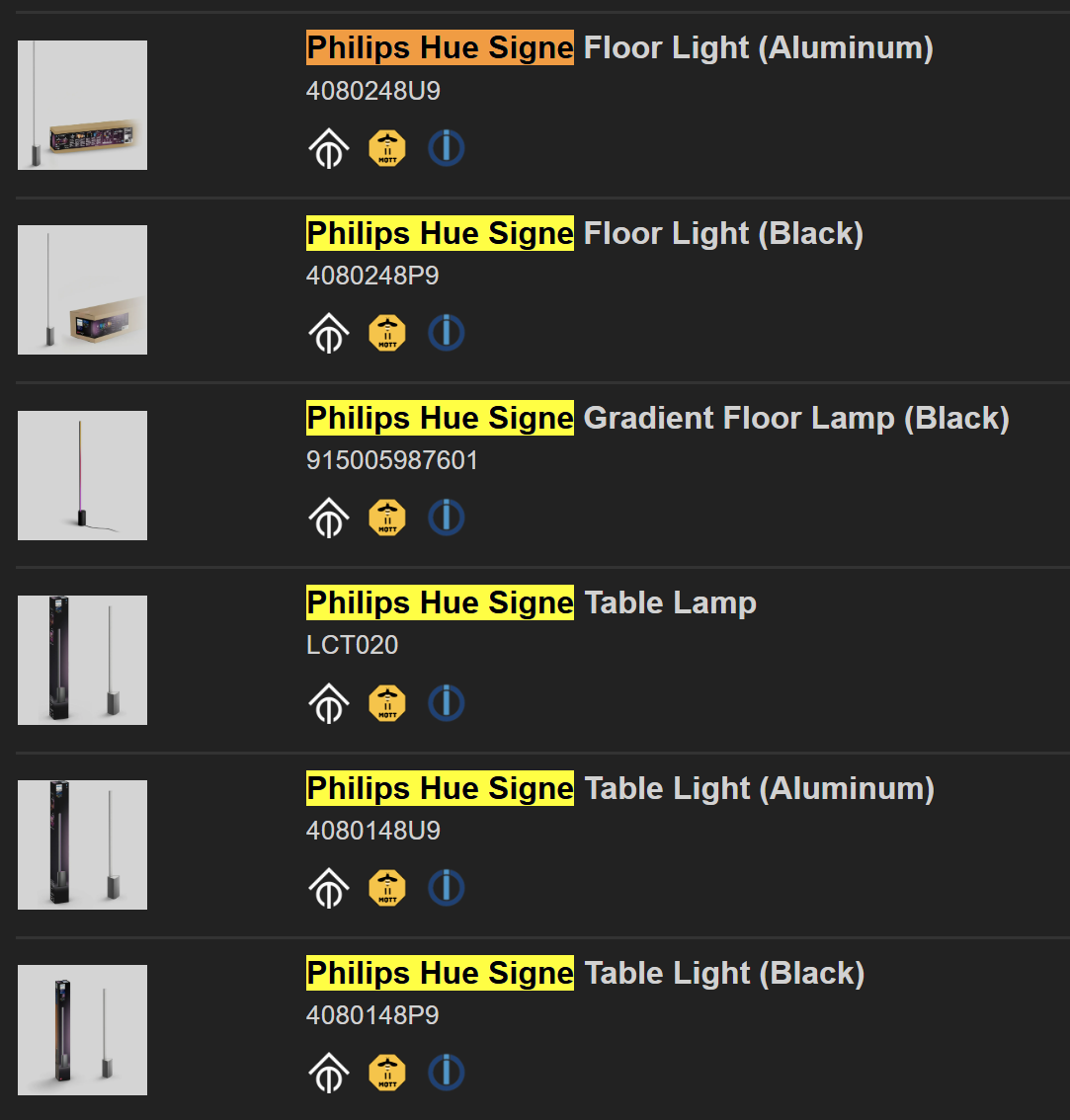Click ioBroker icon for Floor Light (Aluminum)
Viewport: 1070px width, 1120px height.
pos(446,148)
